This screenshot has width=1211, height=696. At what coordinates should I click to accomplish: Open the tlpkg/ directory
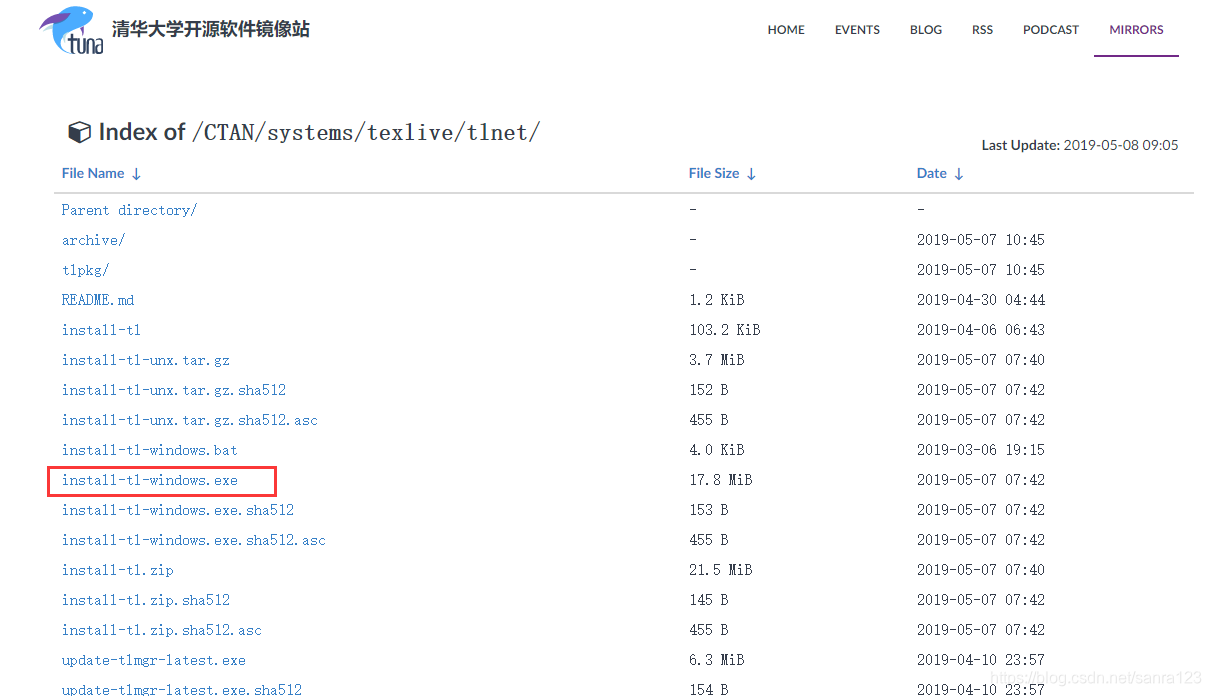[85, 270]
